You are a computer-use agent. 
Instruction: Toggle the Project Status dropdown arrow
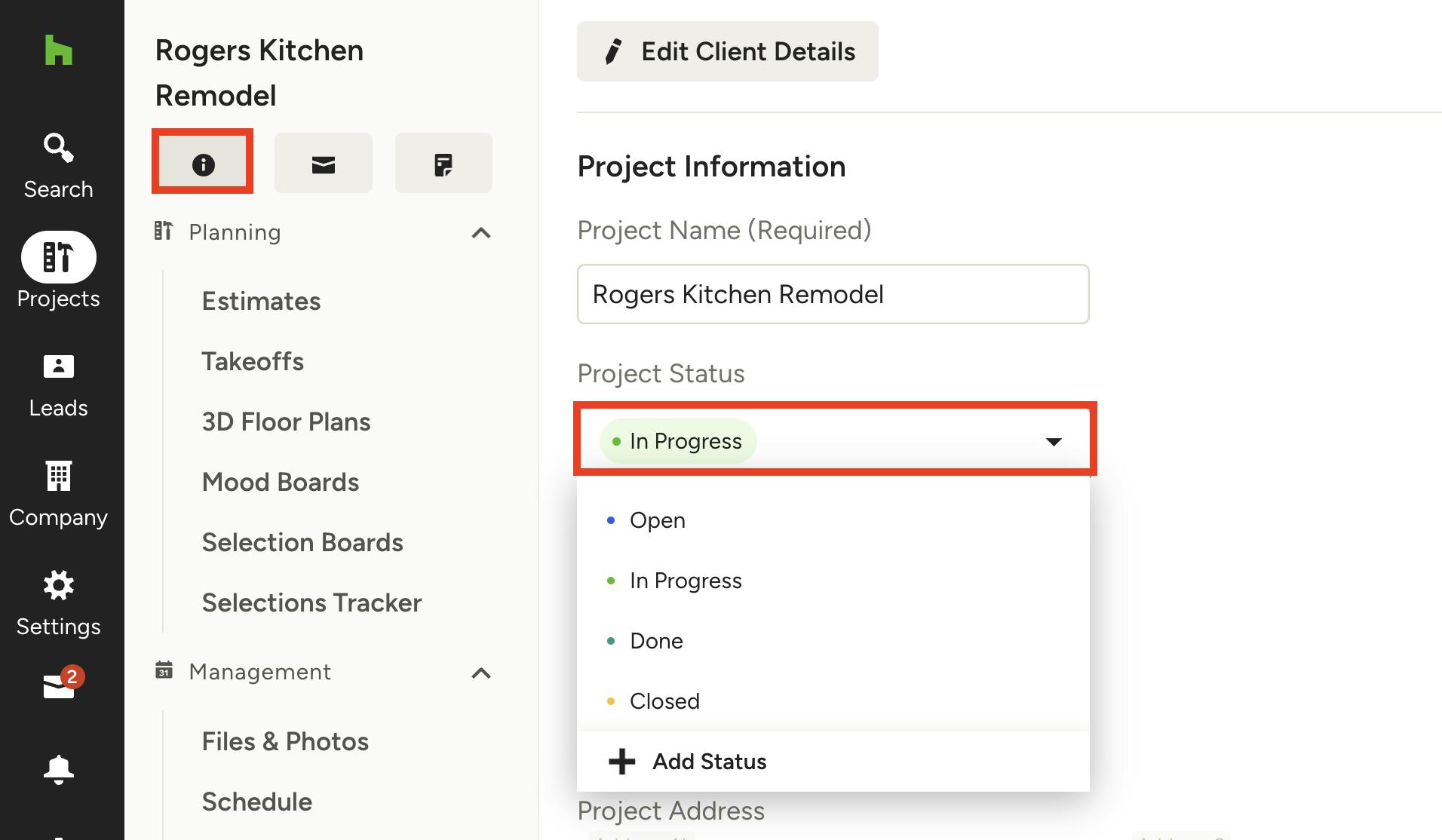[1053, 441]
